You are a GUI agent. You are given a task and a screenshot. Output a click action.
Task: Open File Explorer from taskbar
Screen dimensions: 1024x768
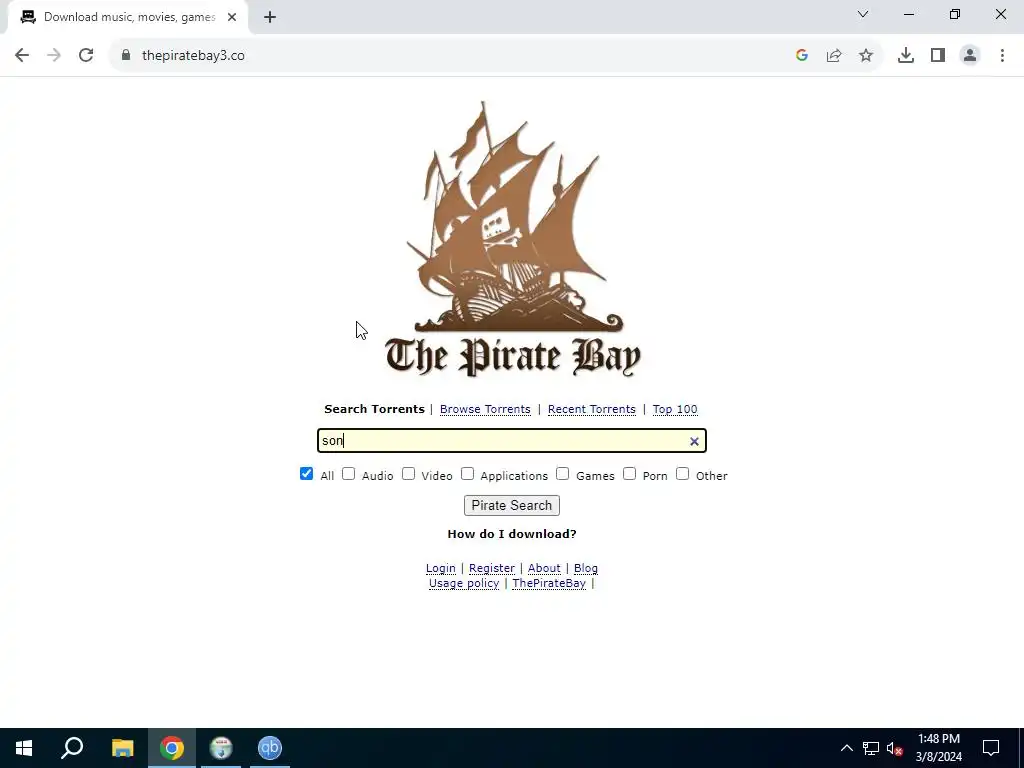(x=122, y=748)
